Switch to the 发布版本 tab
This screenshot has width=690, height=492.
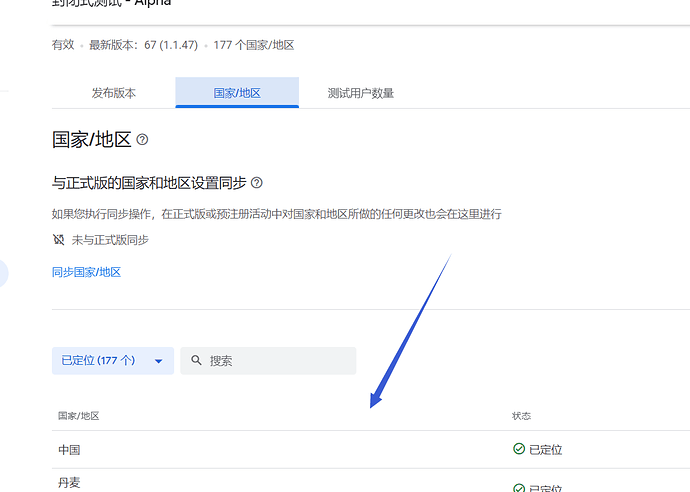(114, 93)
